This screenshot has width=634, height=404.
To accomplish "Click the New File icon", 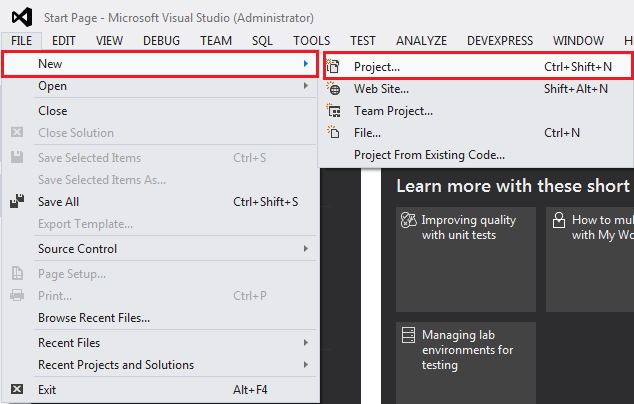I will [334, 132].
